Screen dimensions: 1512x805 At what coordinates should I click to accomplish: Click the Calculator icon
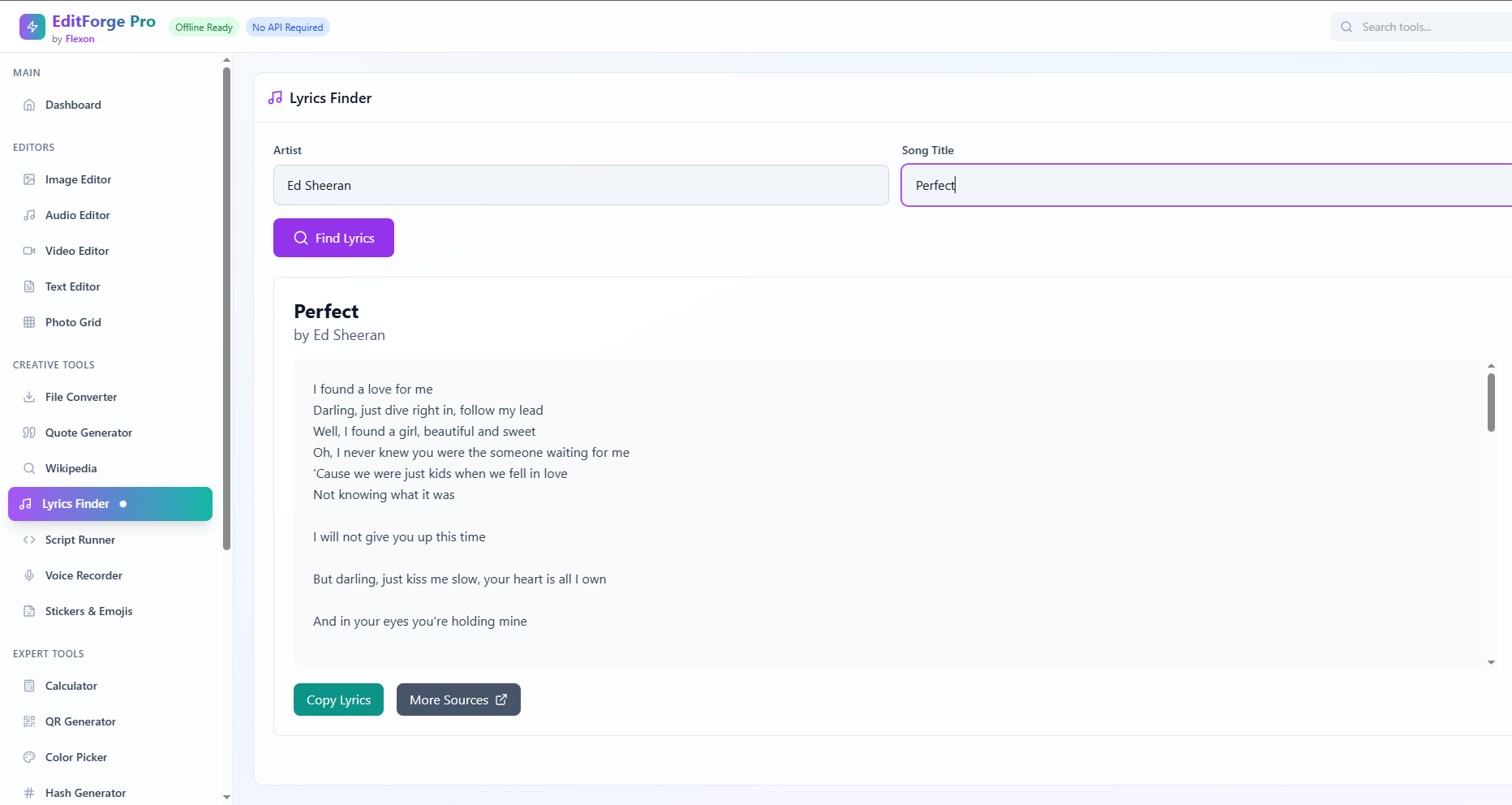(x=29, y=686)
